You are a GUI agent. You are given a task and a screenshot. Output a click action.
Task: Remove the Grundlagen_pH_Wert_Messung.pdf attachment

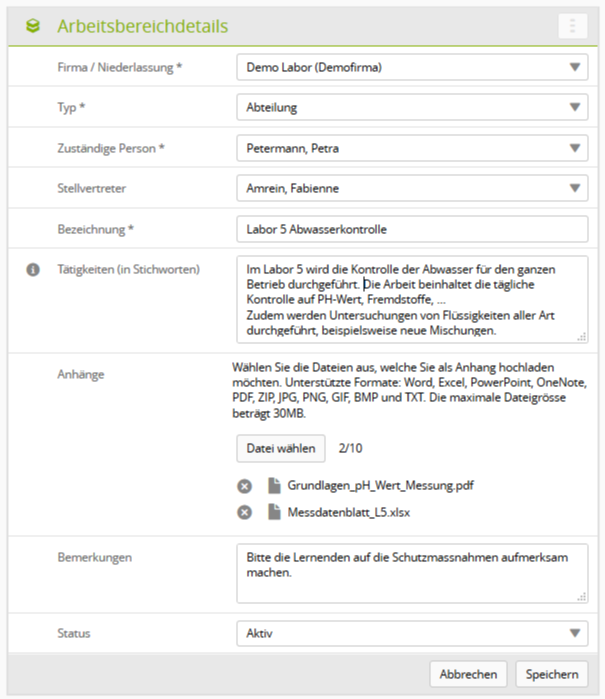click(x=244, y=487)
